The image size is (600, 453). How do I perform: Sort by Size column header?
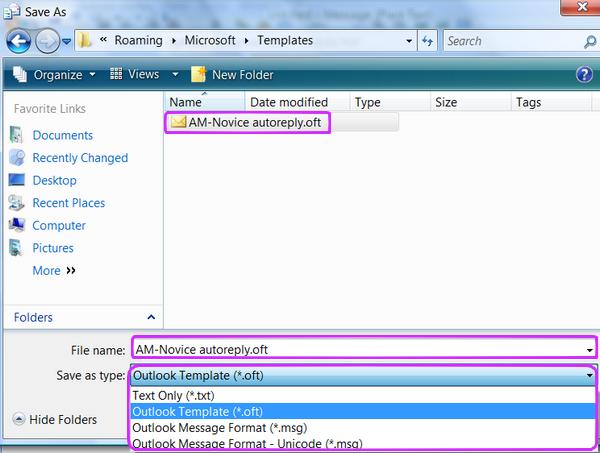(471, 102)
